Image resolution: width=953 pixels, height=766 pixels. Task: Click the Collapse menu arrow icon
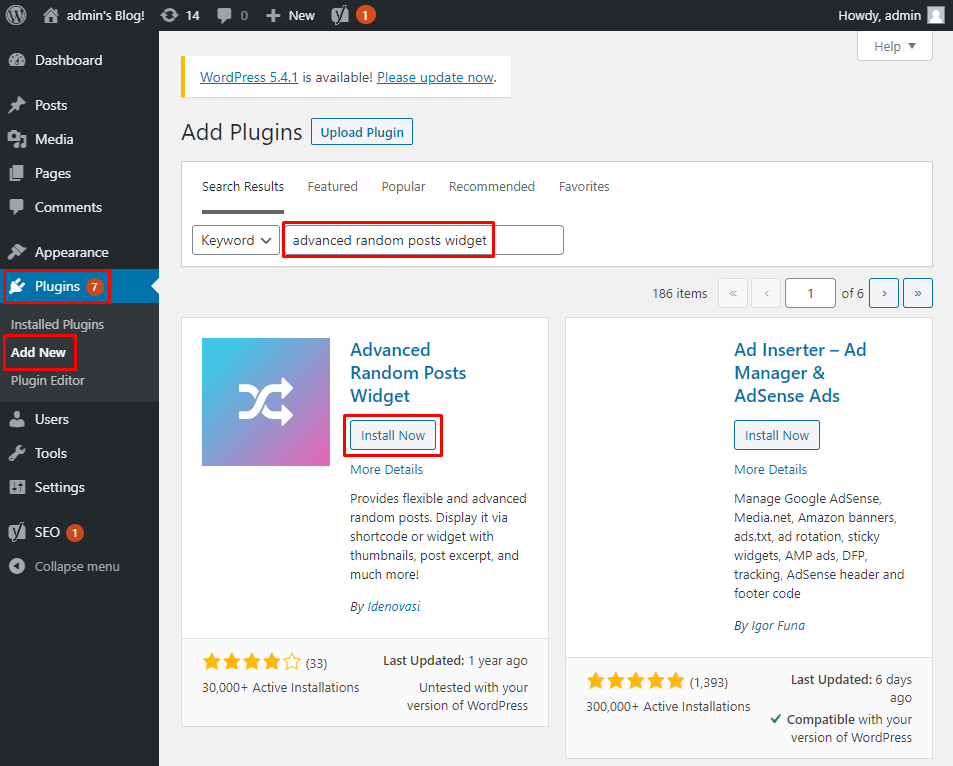click(x=17, y=566)
